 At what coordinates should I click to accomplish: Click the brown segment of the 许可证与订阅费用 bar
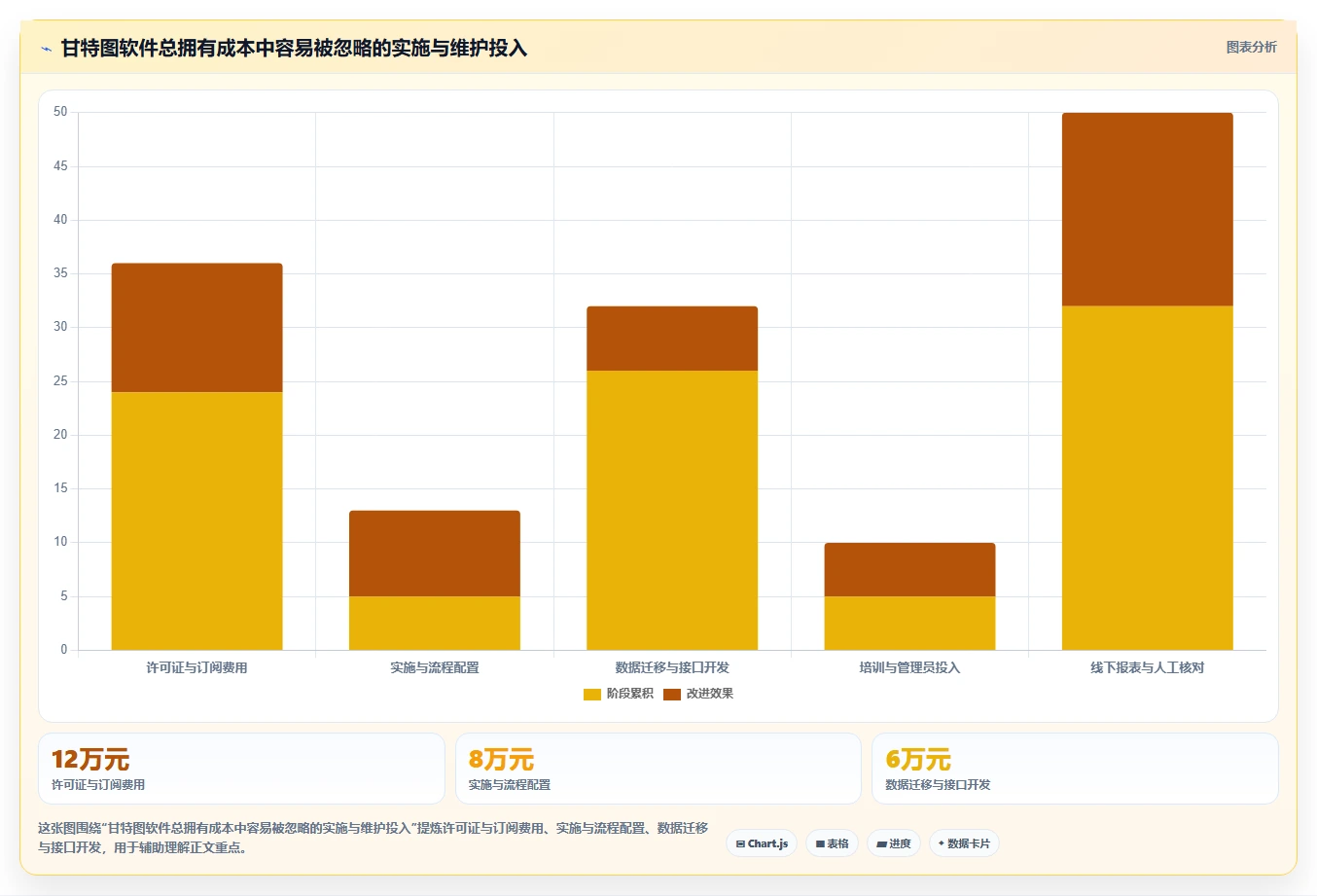tap(197, 328)
